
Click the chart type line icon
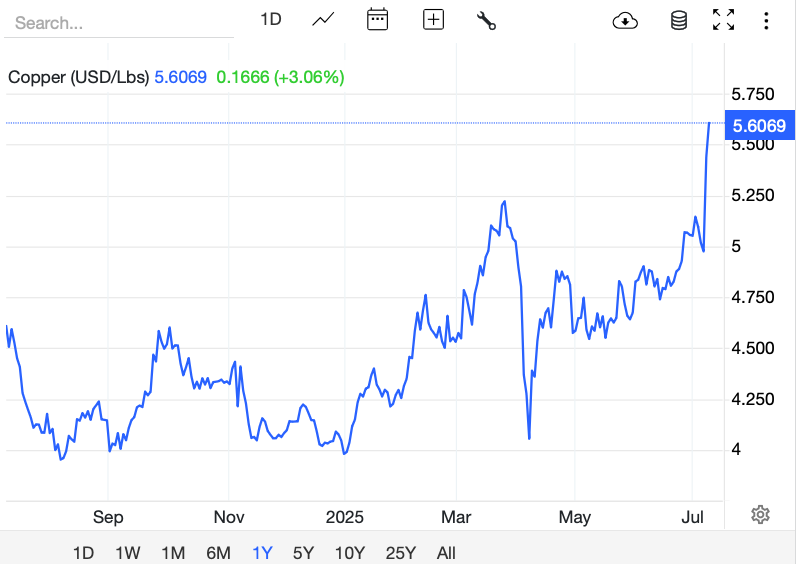click(x=323, y=20)
